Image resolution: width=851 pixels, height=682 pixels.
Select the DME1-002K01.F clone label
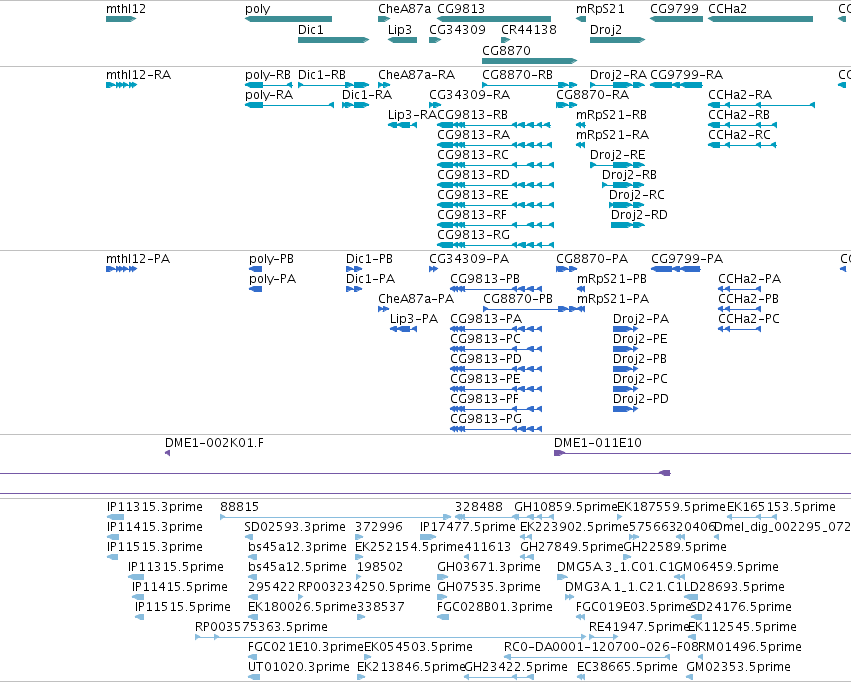tap(214, 443)
